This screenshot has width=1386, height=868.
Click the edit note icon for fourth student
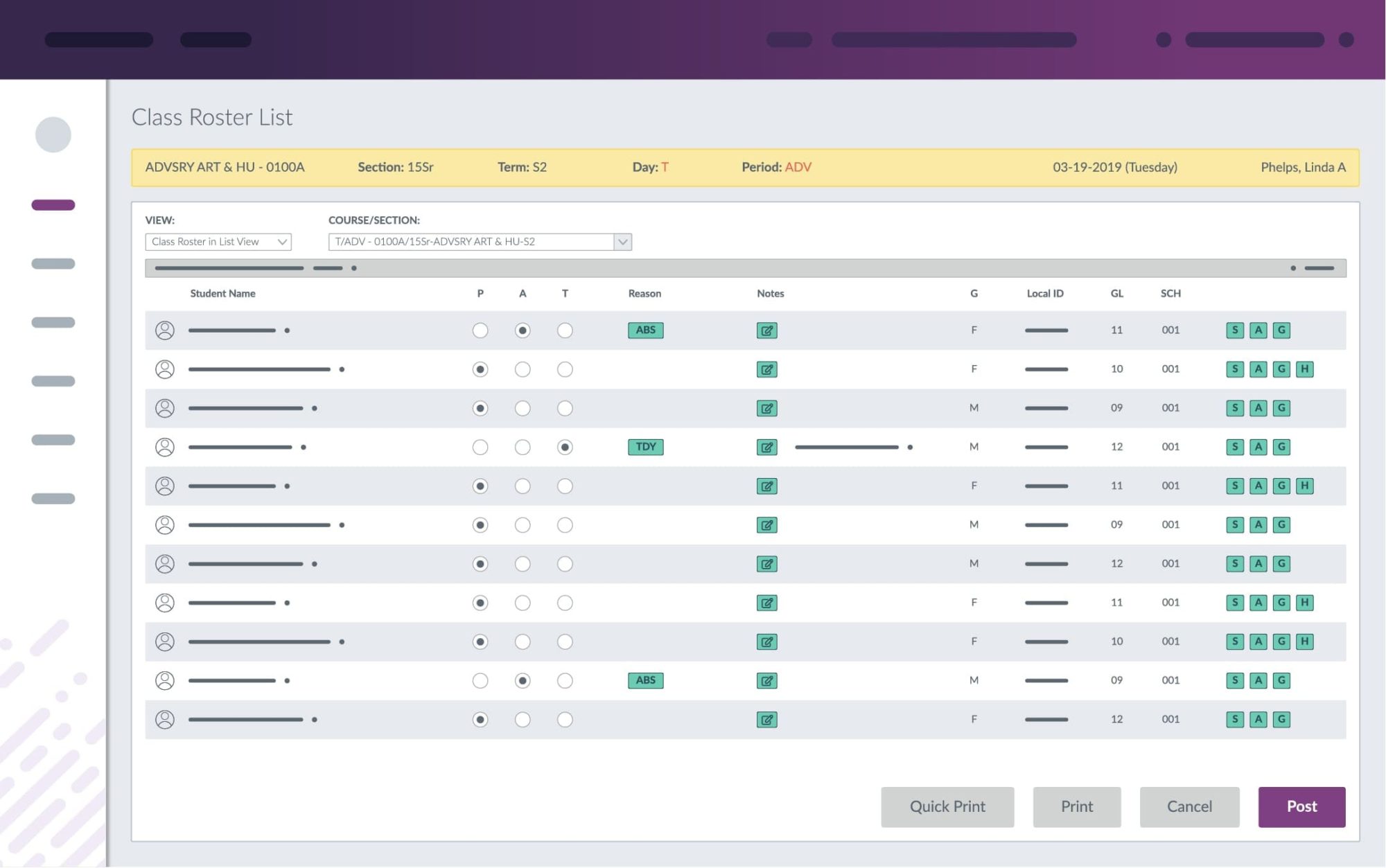point(767,446)
